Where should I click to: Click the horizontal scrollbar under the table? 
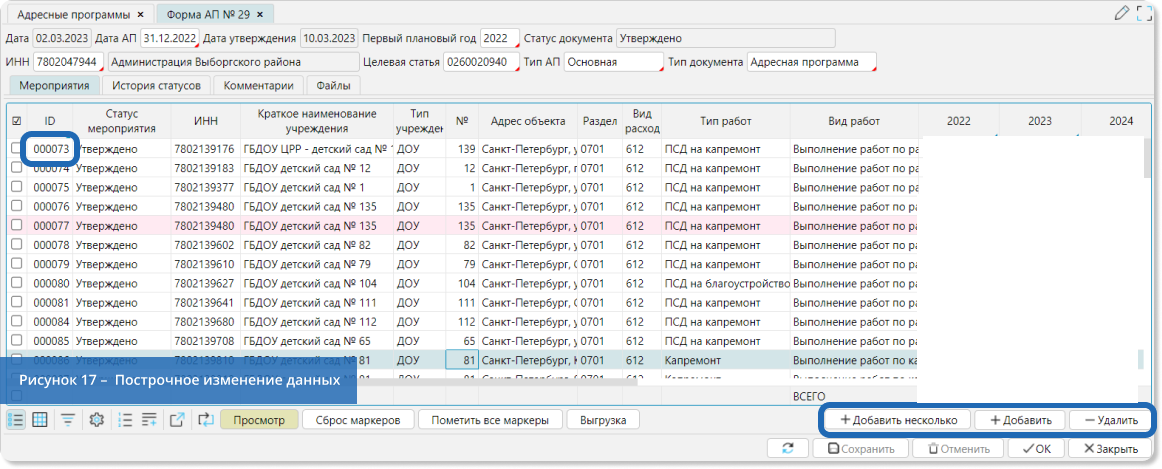[497, 382]
